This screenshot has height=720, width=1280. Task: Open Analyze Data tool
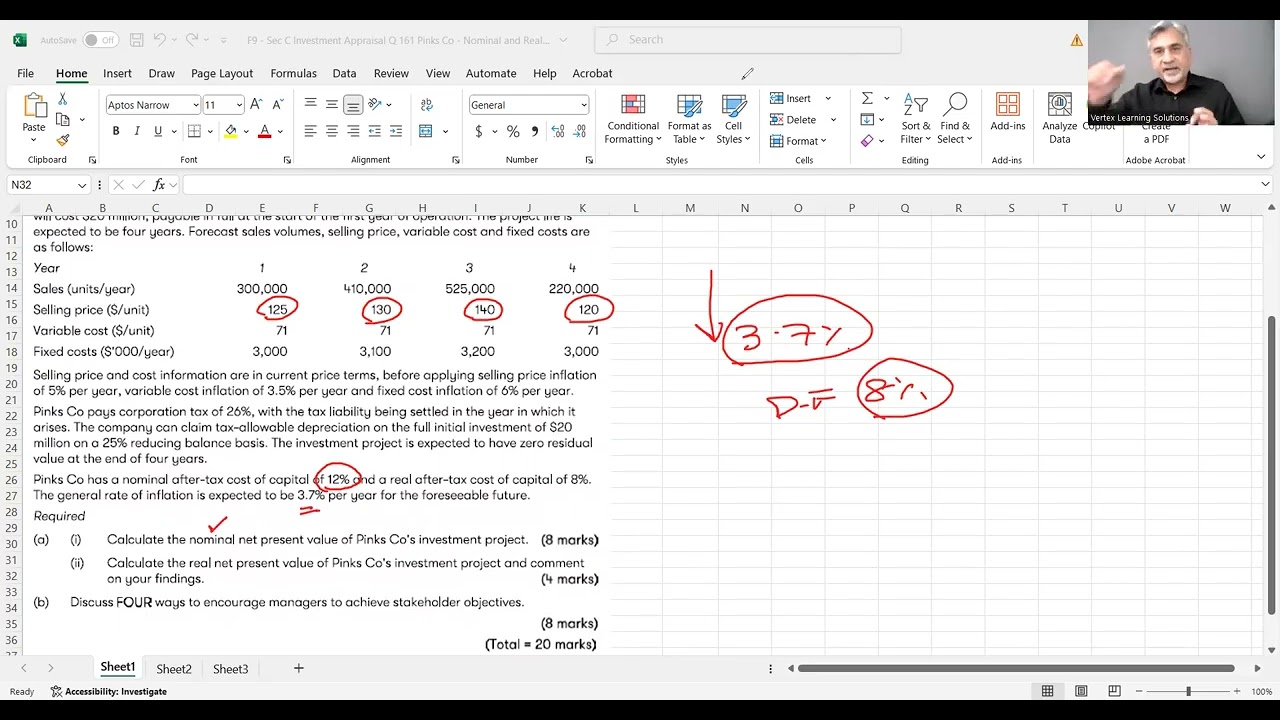click(1059, 118)
